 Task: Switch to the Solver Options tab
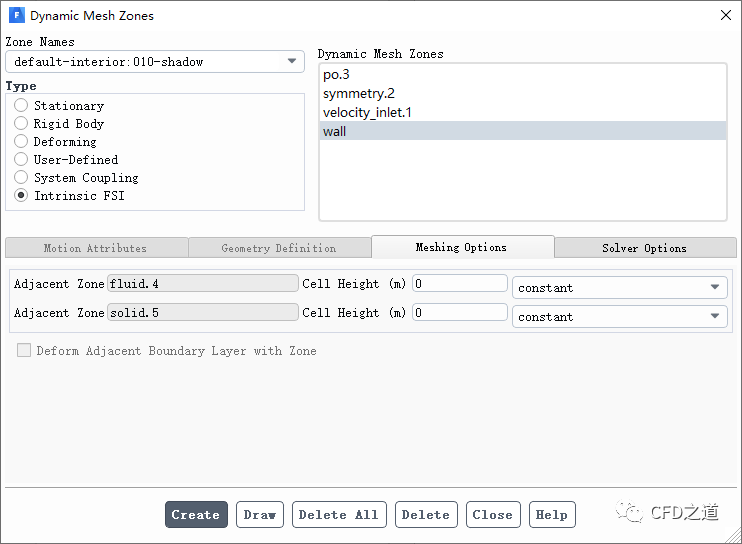point(644,248)
